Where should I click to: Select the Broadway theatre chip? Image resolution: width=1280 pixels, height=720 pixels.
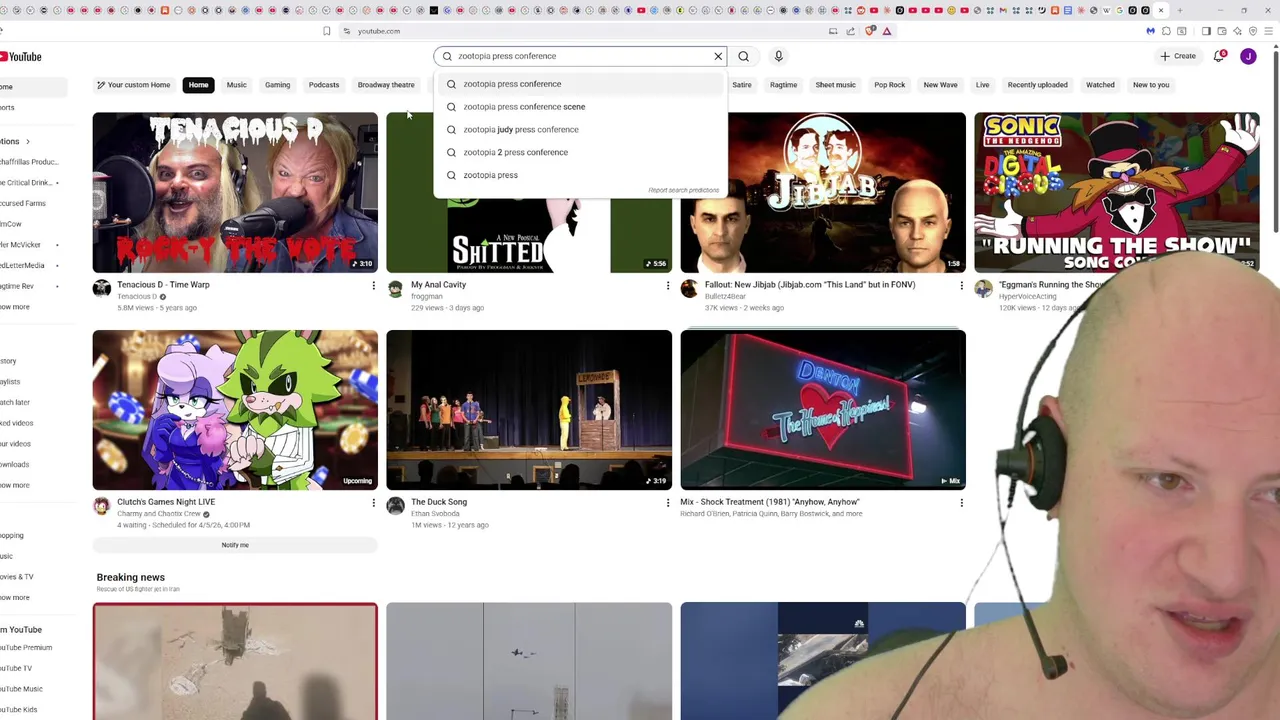(386, 85)
